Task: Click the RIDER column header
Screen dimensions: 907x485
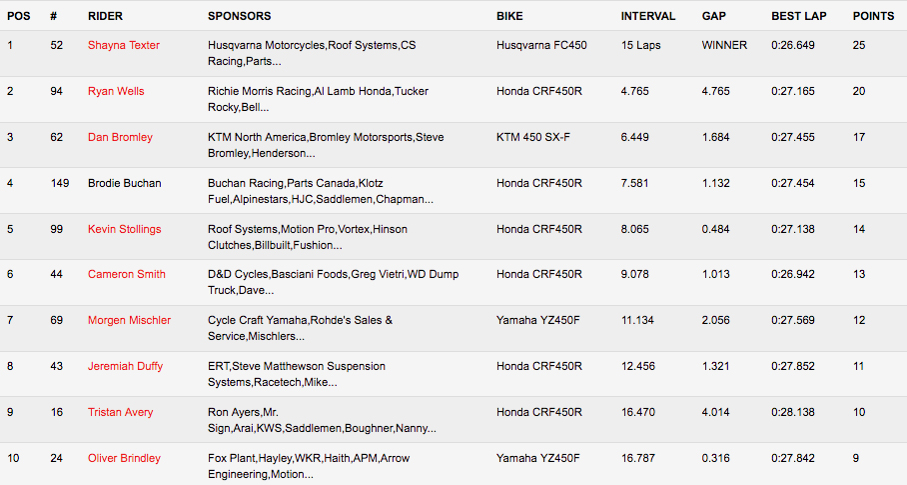Action: click(x=105, y=16)
